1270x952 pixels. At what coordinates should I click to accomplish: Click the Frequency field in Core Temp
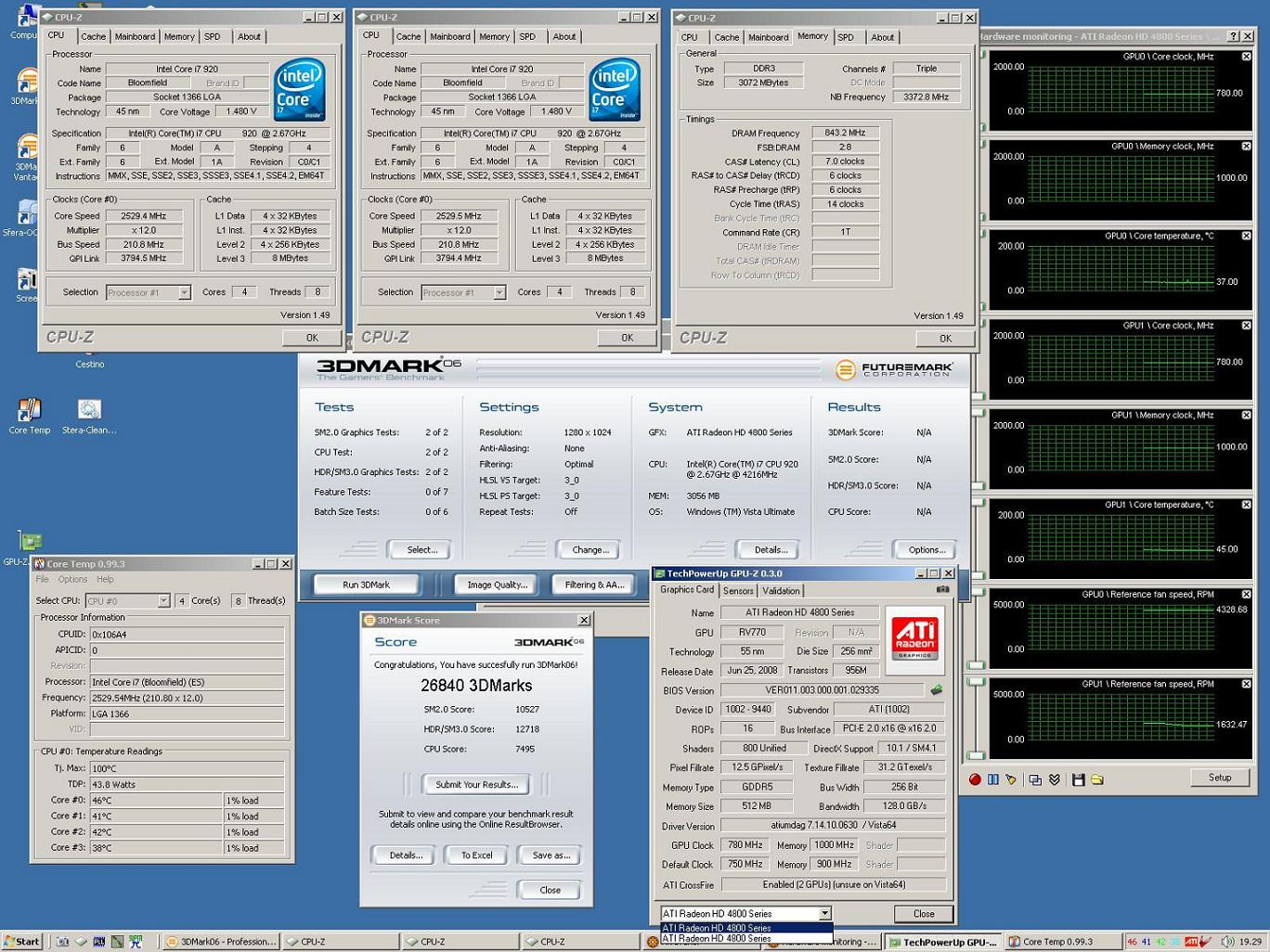click(187, 698)
